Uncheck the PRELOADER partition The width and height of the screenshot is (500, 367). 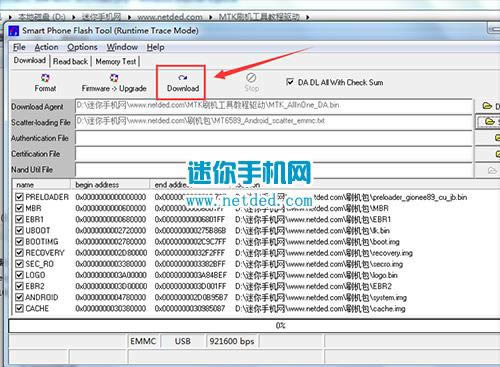19,197
